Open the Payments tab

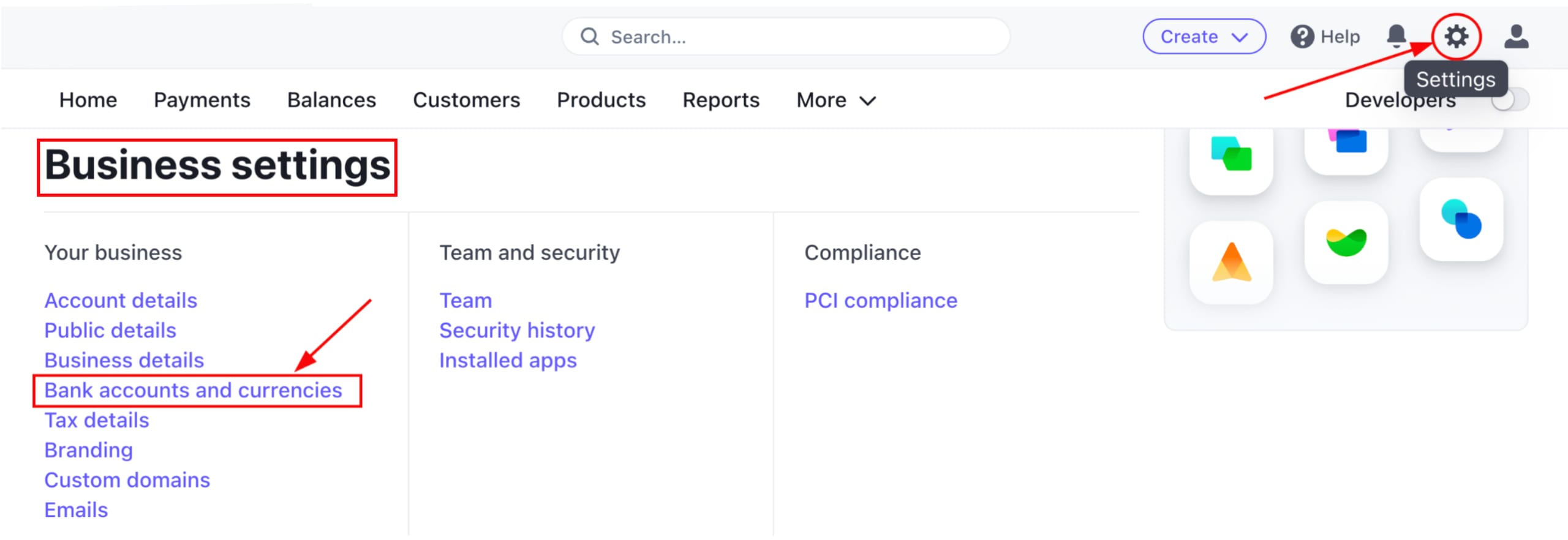202,100
